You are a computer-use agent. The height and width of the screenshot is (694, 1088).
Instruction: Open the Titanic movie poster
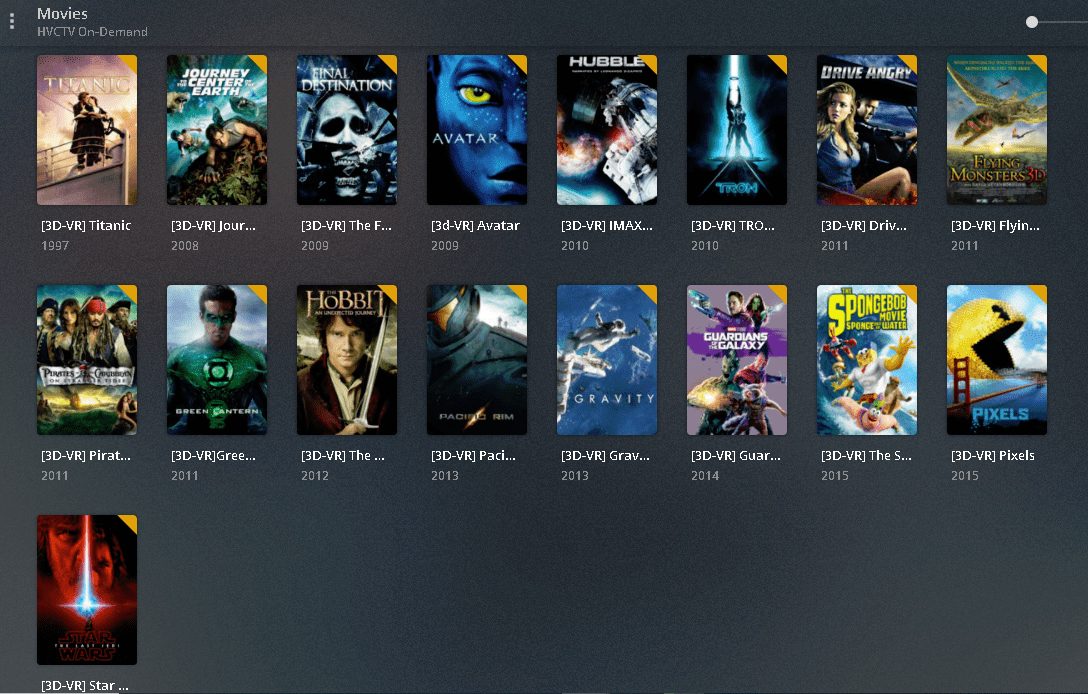click(87, 130)
